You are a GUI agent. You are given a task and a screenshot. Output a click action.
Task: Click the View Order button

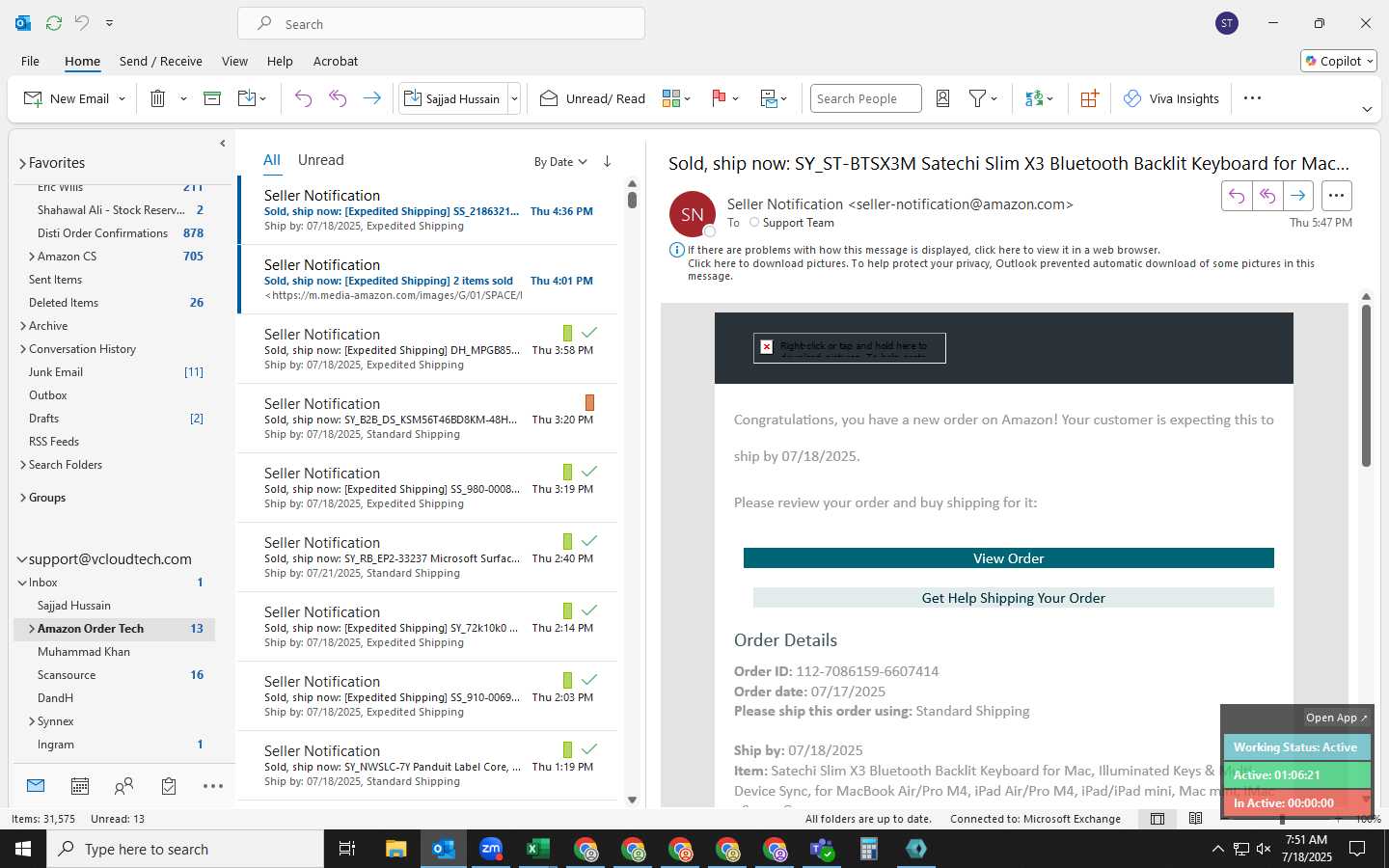(x=1009, y=558)
